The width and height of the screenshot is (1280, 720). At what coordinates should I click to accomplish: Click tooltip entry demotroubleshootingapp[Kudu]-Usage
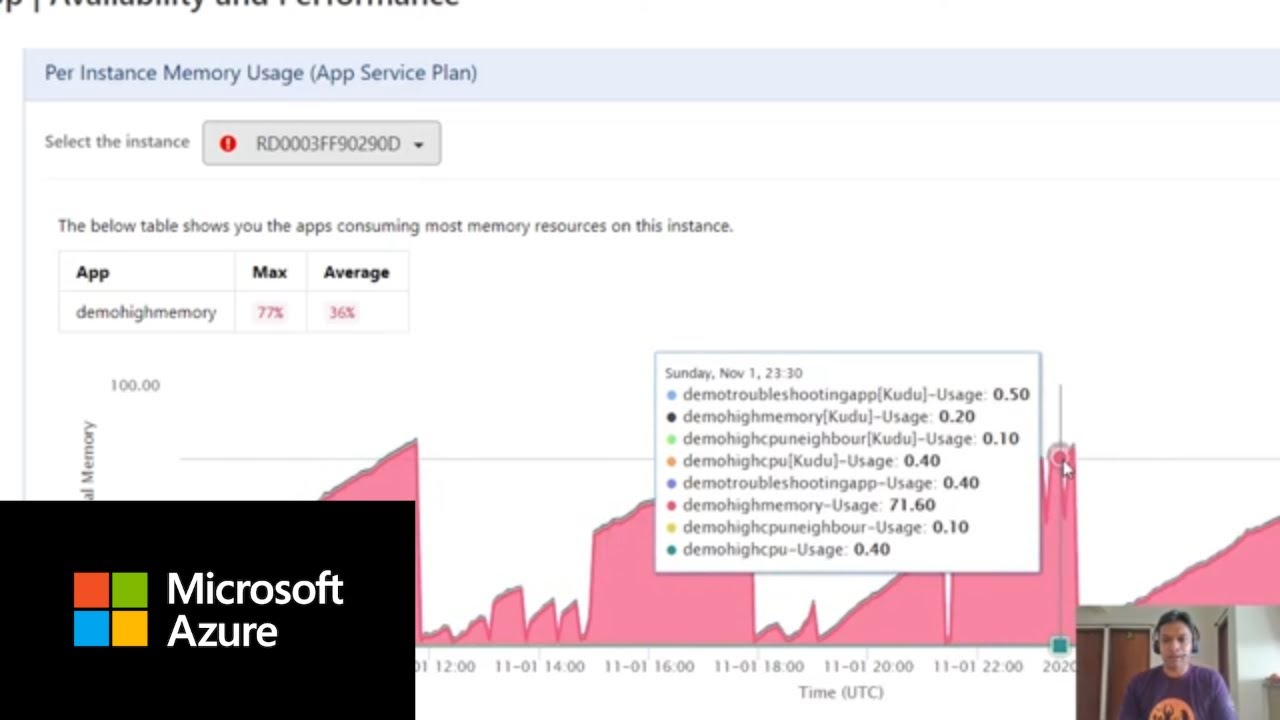[x=847, y=394]
